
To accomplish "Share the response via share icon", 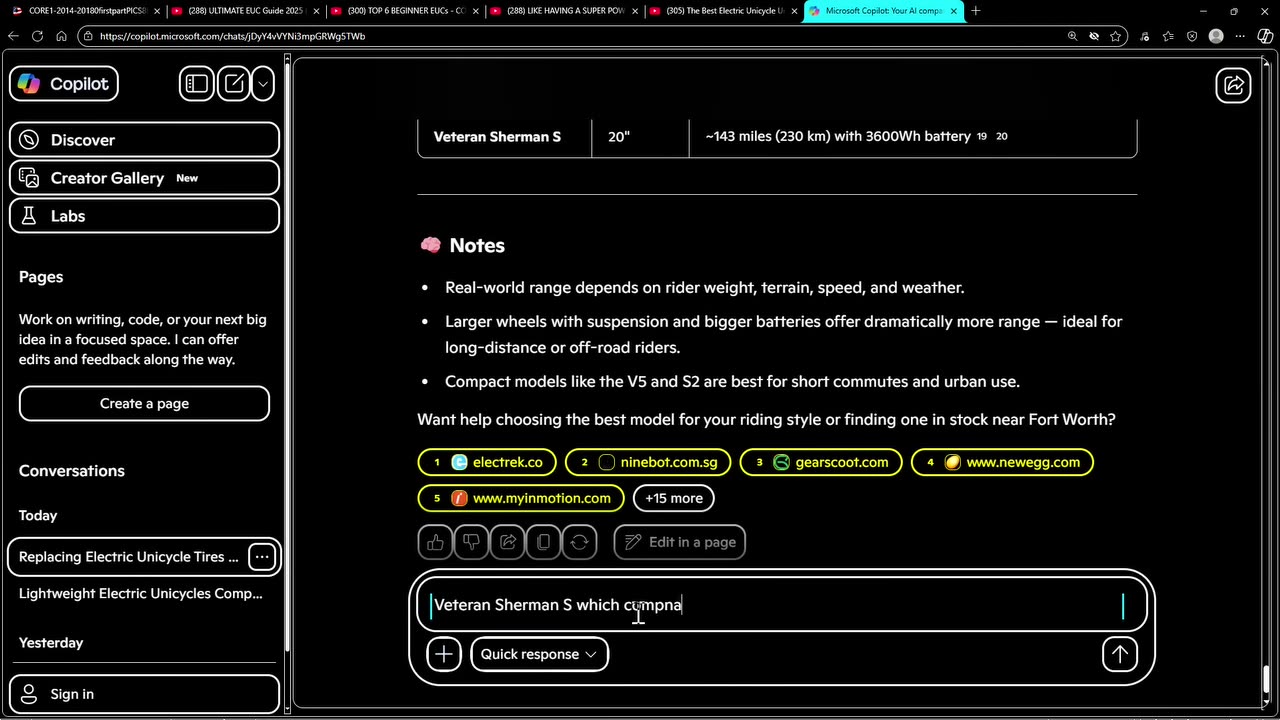I will click(507, 542).
